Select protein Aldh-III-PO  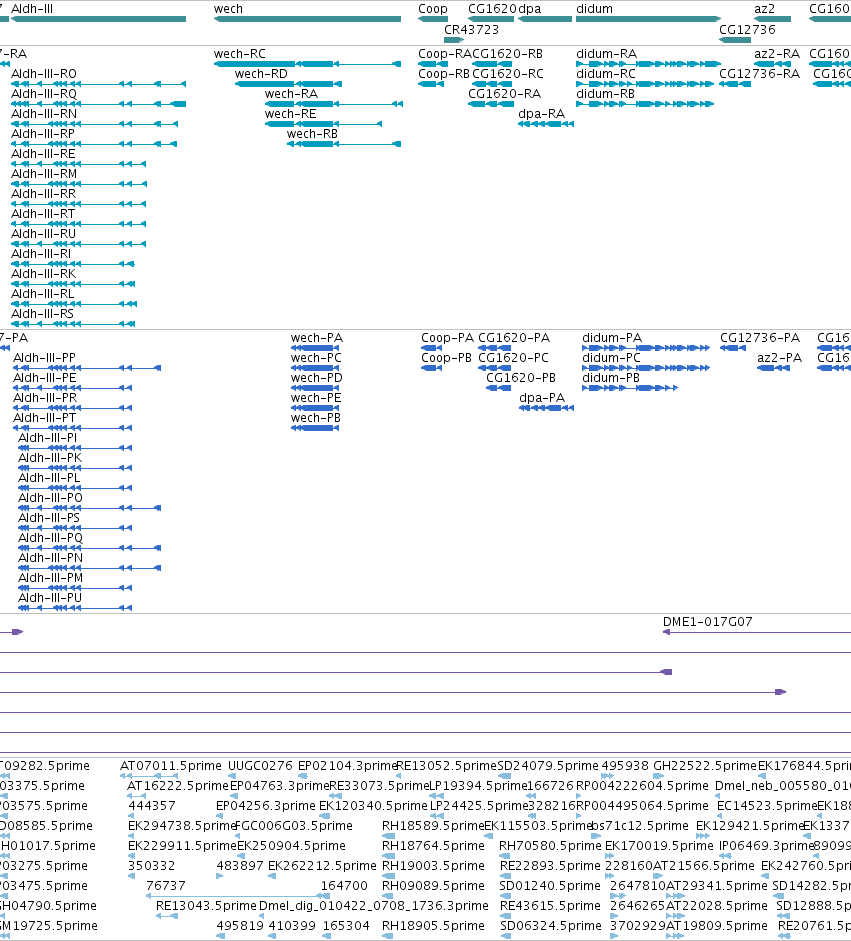click(x=89, y=508)
